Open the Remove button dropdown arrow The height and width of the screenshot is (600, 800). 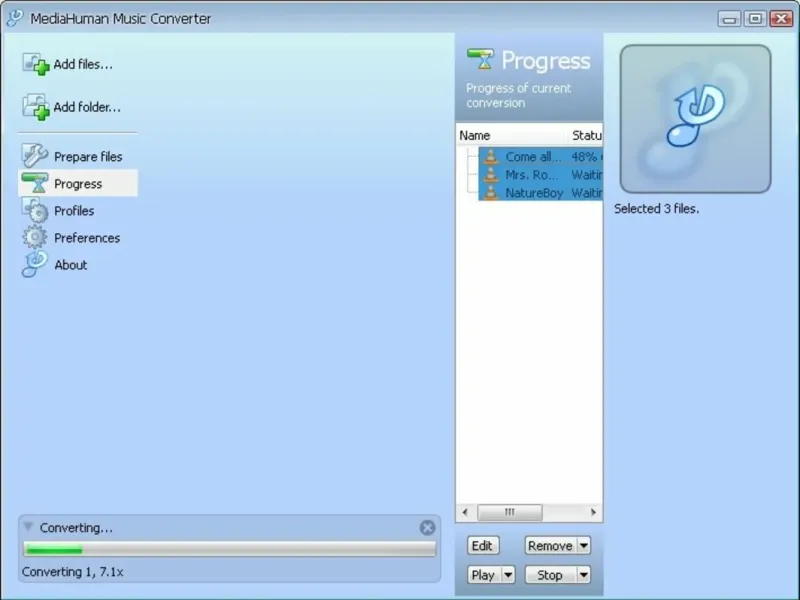tap(584, 545)
